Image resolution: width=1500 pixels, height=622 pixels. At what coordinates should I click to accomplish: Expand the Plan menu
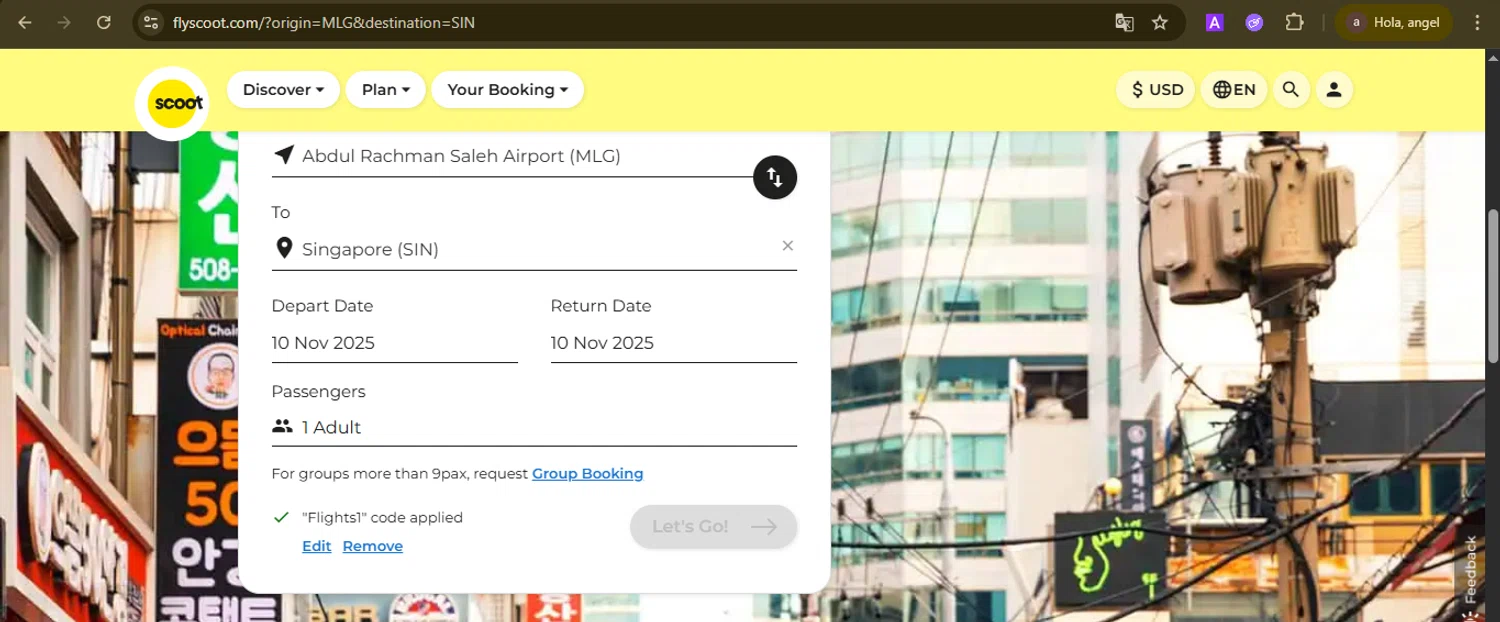pos(386,90)
